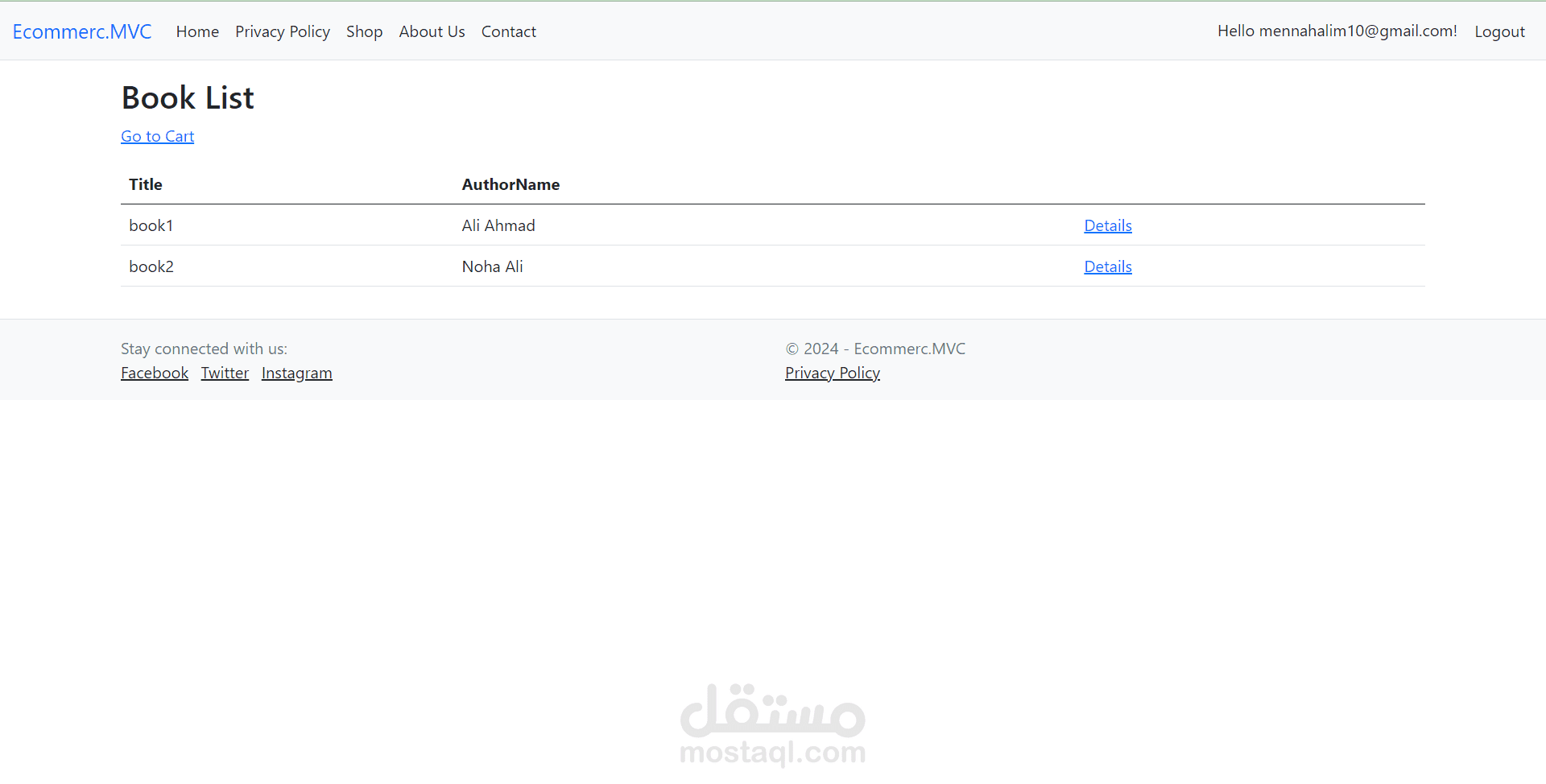This screenshot has width=1546, height=784.
Task: Open the Twitter footer link
Action: [225, 373]
